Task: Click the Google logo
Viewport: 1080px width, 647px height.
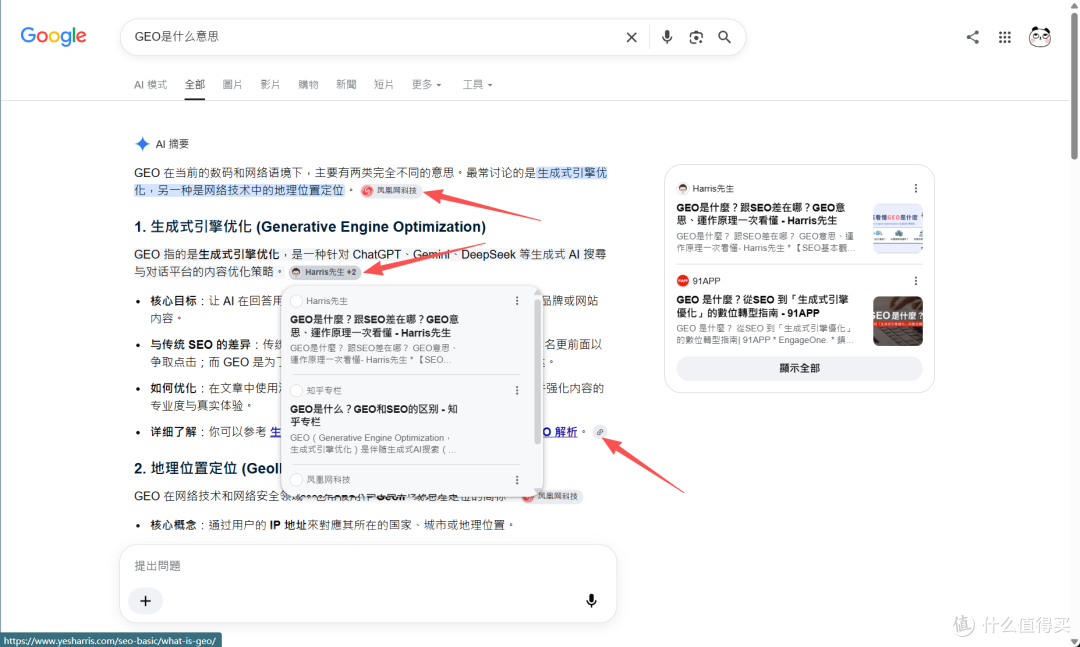Action: [54, 37]
